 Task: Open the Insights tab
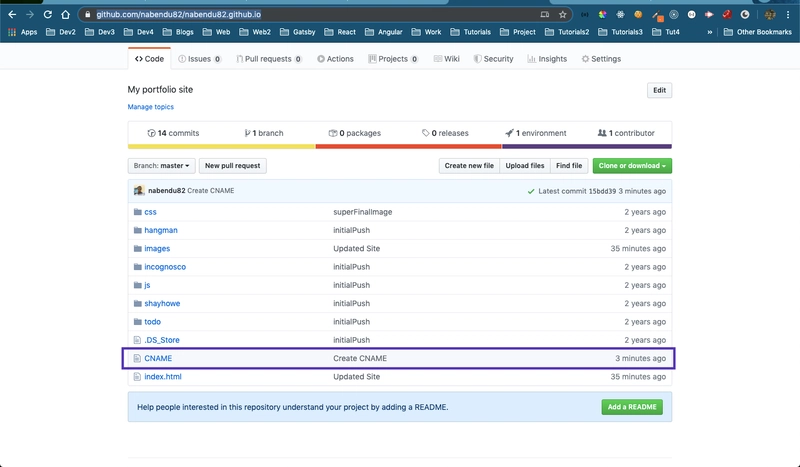[x=547, y=59]
